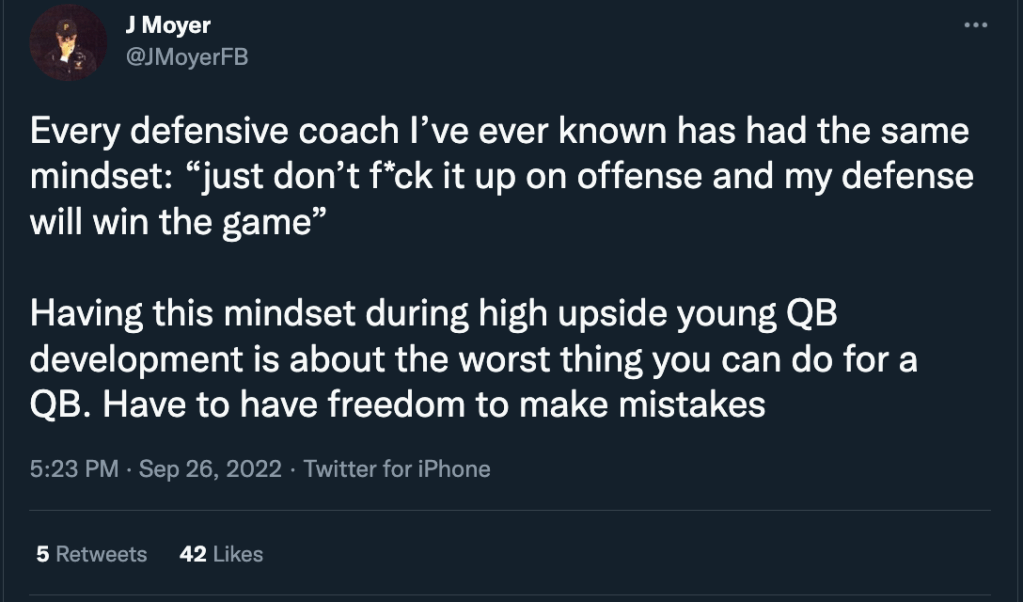Open the J Moyer display name link
Image resolution: width=1023 pixels, height=602 pixels.
click(x=168, y=25)
